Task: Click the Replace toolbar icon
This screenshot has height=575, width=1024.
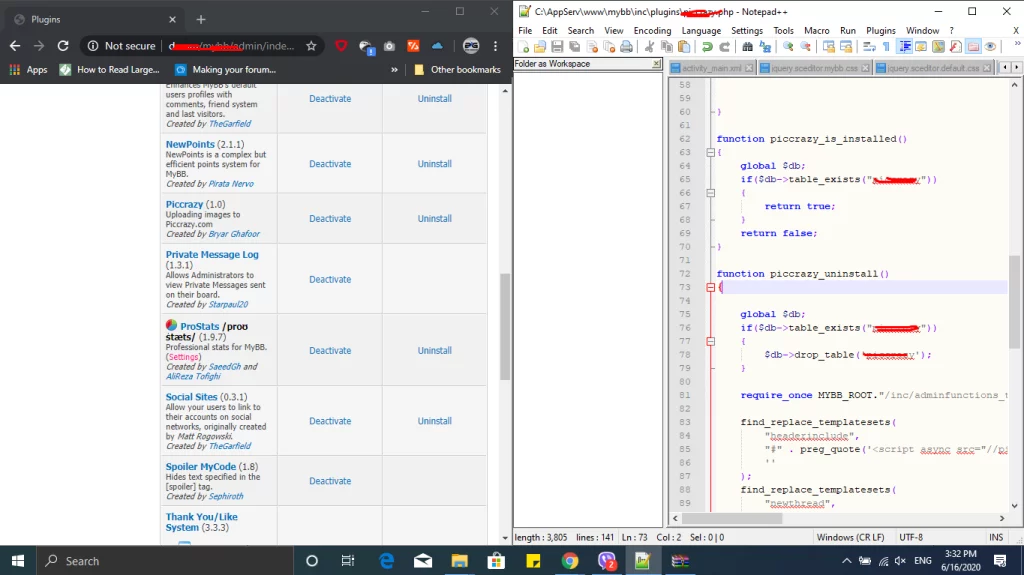Action: (x=765, y=46)
